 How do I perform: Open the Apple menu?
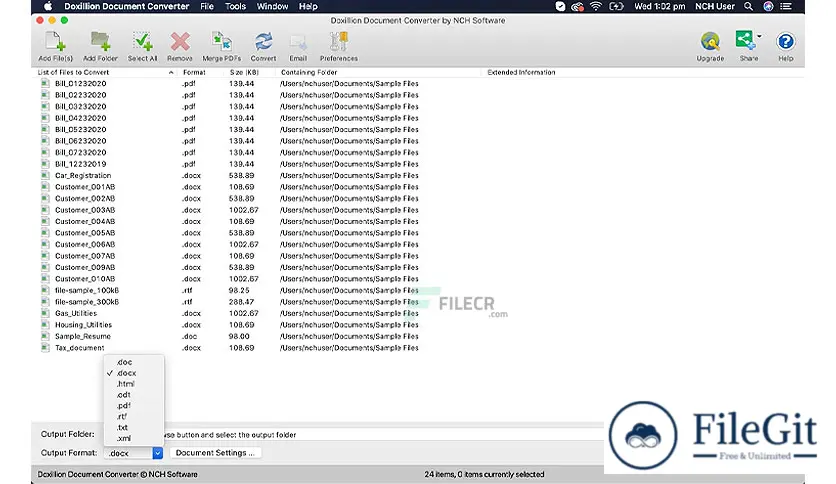click(48, 6)
